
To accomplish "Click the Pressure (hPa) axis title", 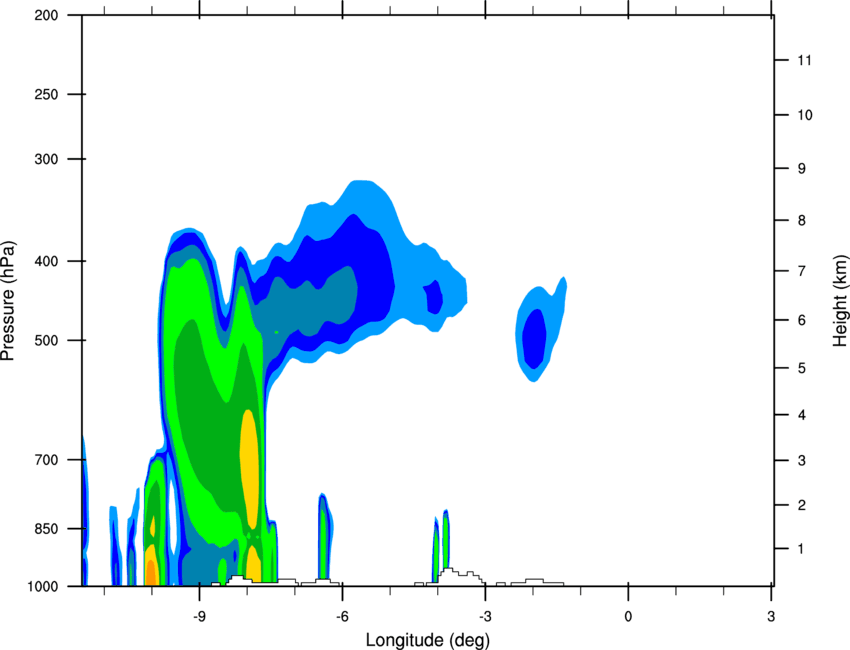I will click(8, 301).
